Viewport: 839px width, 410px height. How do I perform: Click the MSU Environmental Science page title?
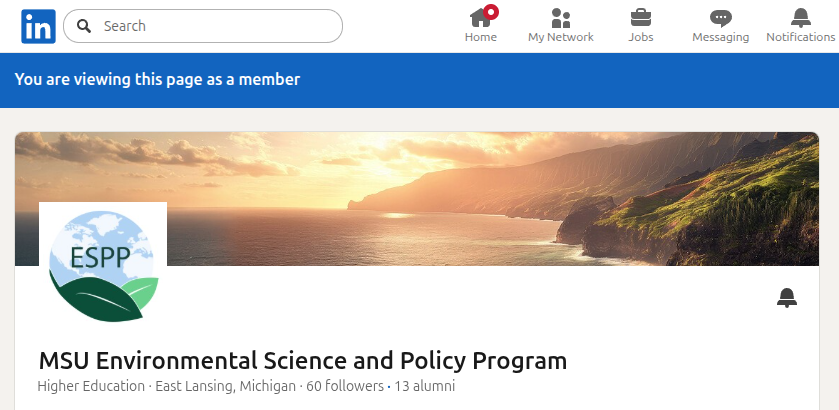click(x=302, y=360)
